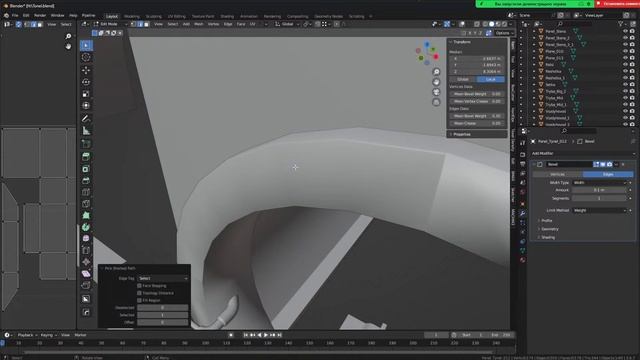Select the Smooth tool
The width and height of the screenshot is (640, 360).
86,239
